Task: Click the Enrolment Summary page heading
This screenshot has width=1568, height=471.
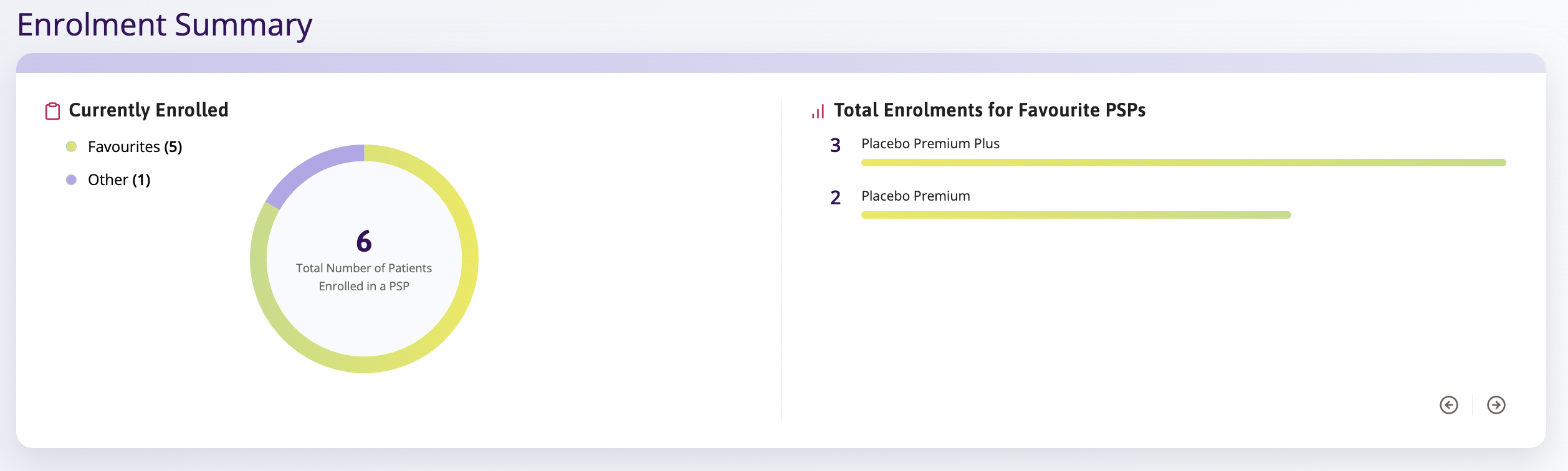Action: click(165, 25)
